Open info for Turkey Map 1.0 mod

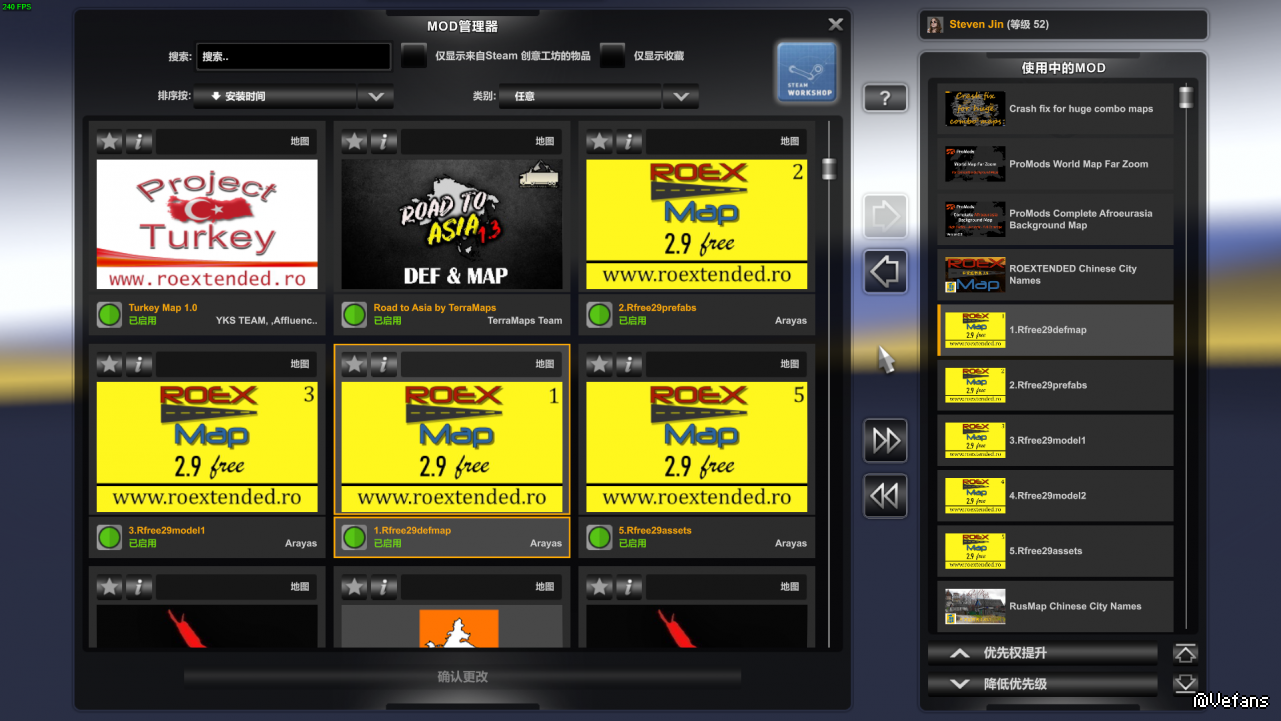(x=139, y=141)
